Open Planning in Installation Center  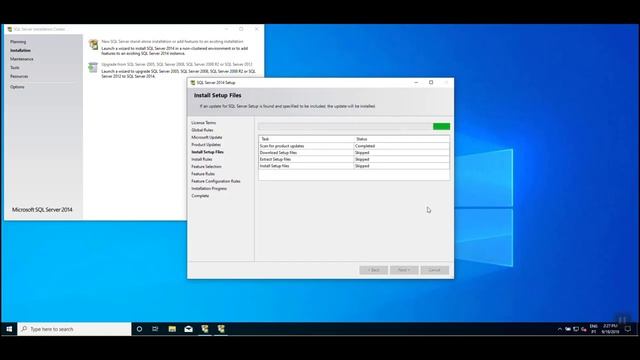click(18, 42)
